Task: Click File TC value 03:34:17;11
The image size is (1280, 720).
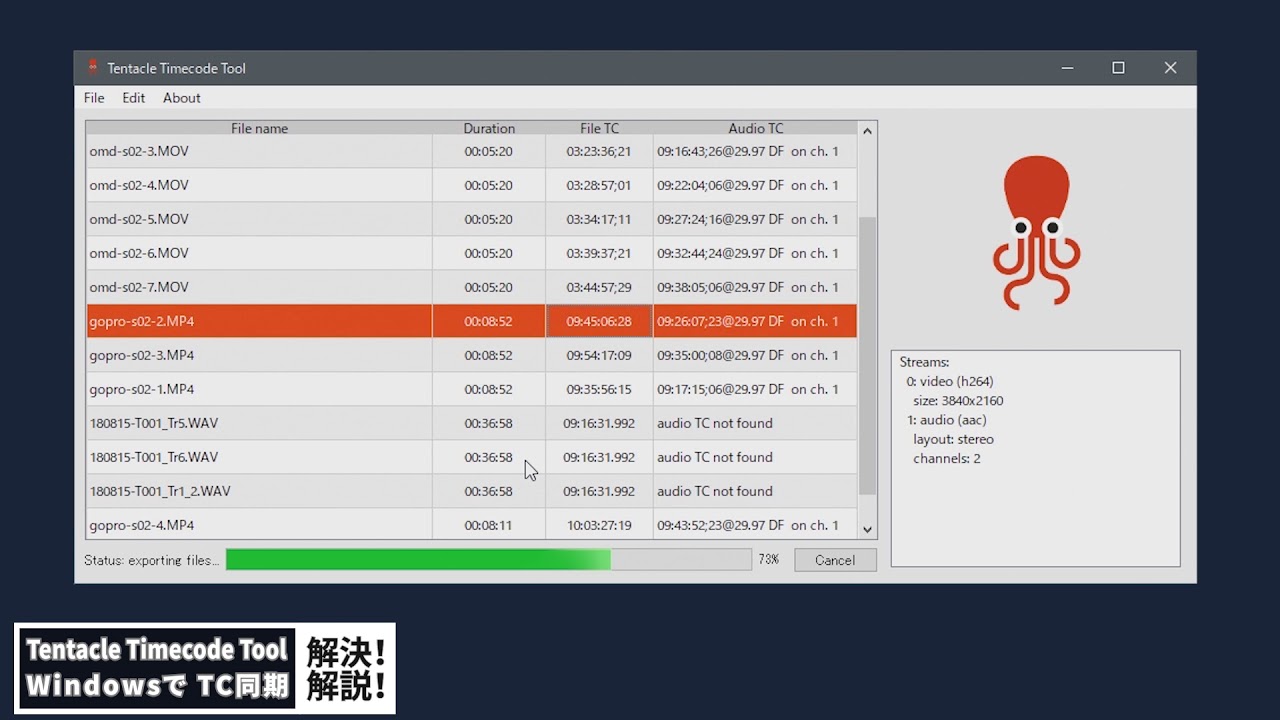Action: point(599,219)
